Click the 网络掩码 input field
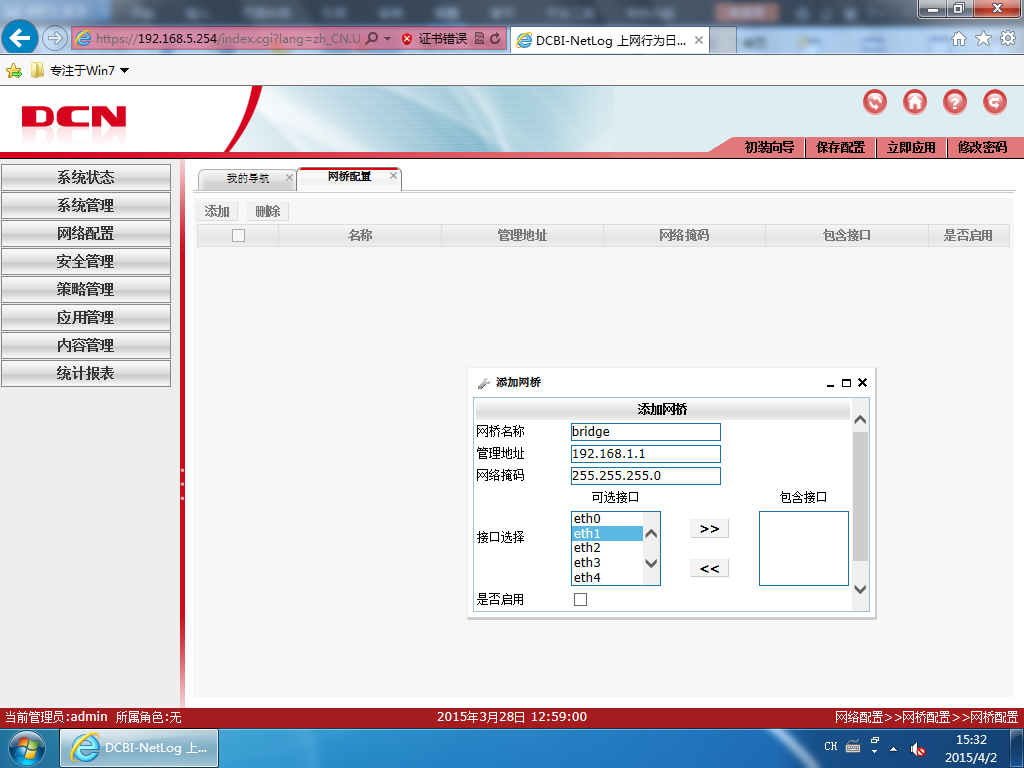The height and width of the screenshot is (768, 1024). pyautogui.click(x=645, y=476)
